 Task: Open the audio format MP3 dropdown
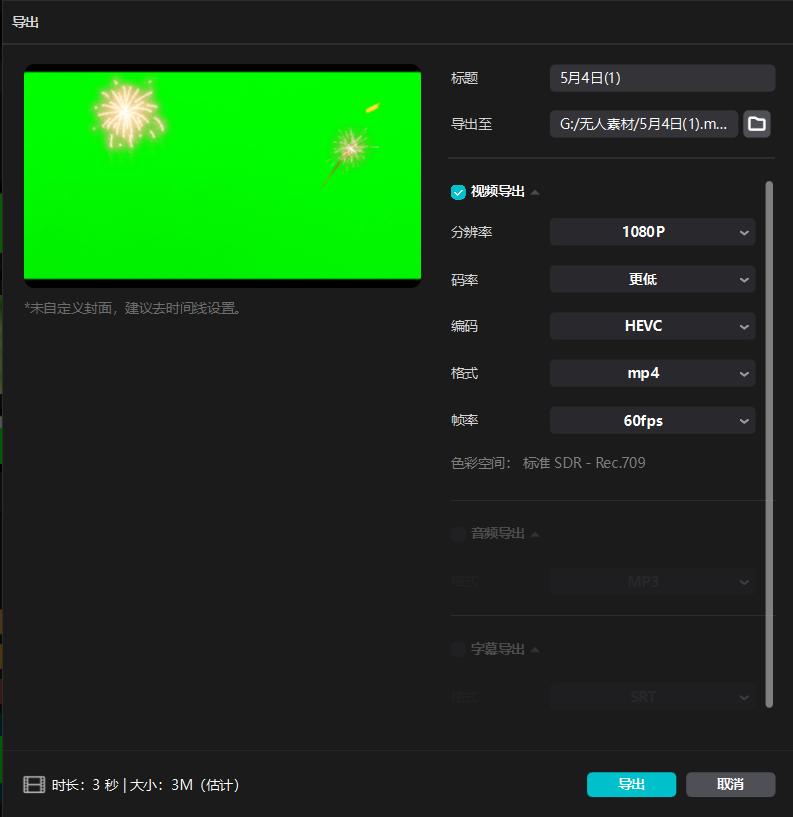click(x=652, y=581)
